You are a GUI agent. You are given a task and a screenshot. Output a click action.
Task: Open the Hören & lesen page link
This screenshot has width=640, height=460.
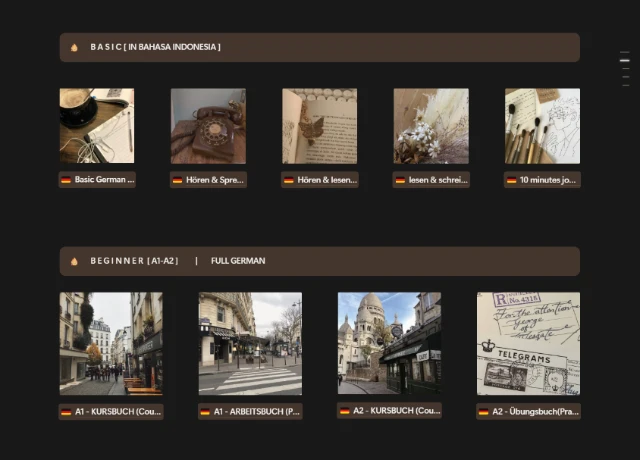(327, 180)
